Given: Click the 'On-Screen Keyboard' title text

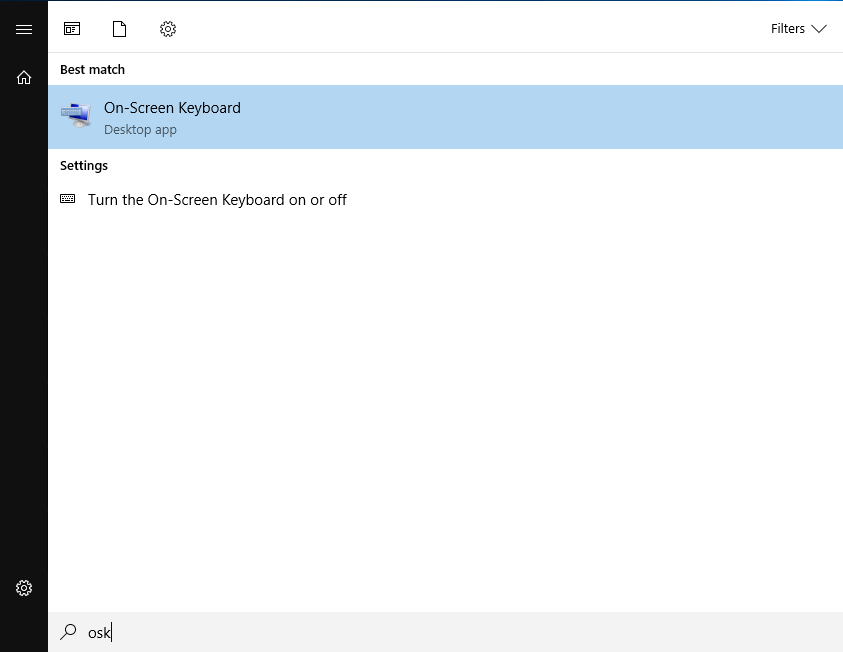Looking at the screenshot, I should coord(172,108).
